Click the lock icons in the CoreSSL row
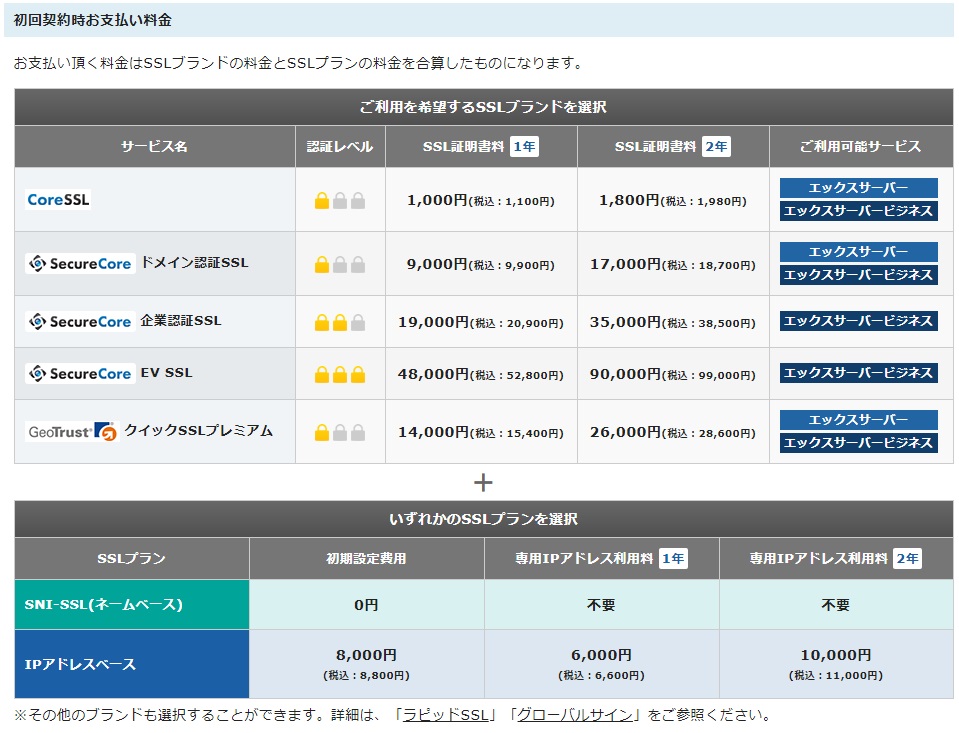The width and height of the screenshot is (959, 733). click(340, 201)
